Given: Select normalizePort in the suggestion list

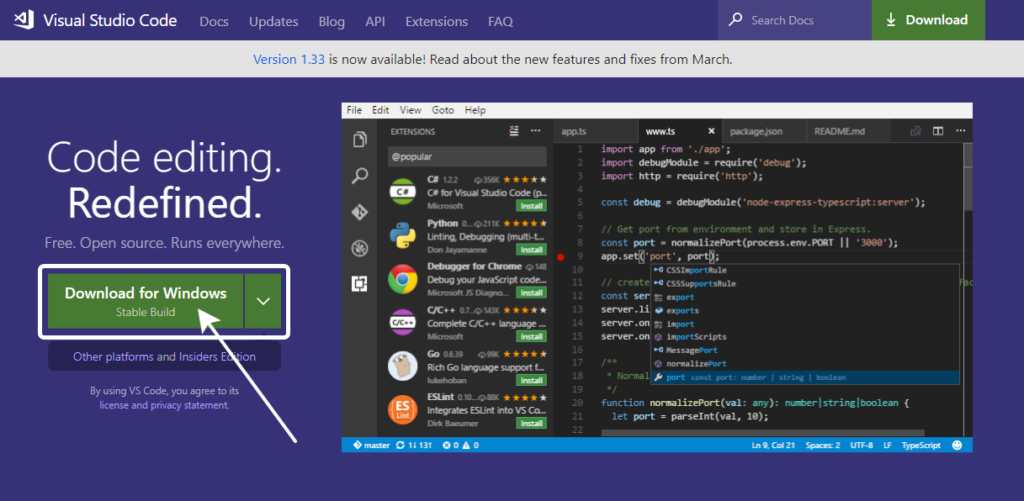Looking at the screenshot, I should pyautogui.click(x=805, y=364).
